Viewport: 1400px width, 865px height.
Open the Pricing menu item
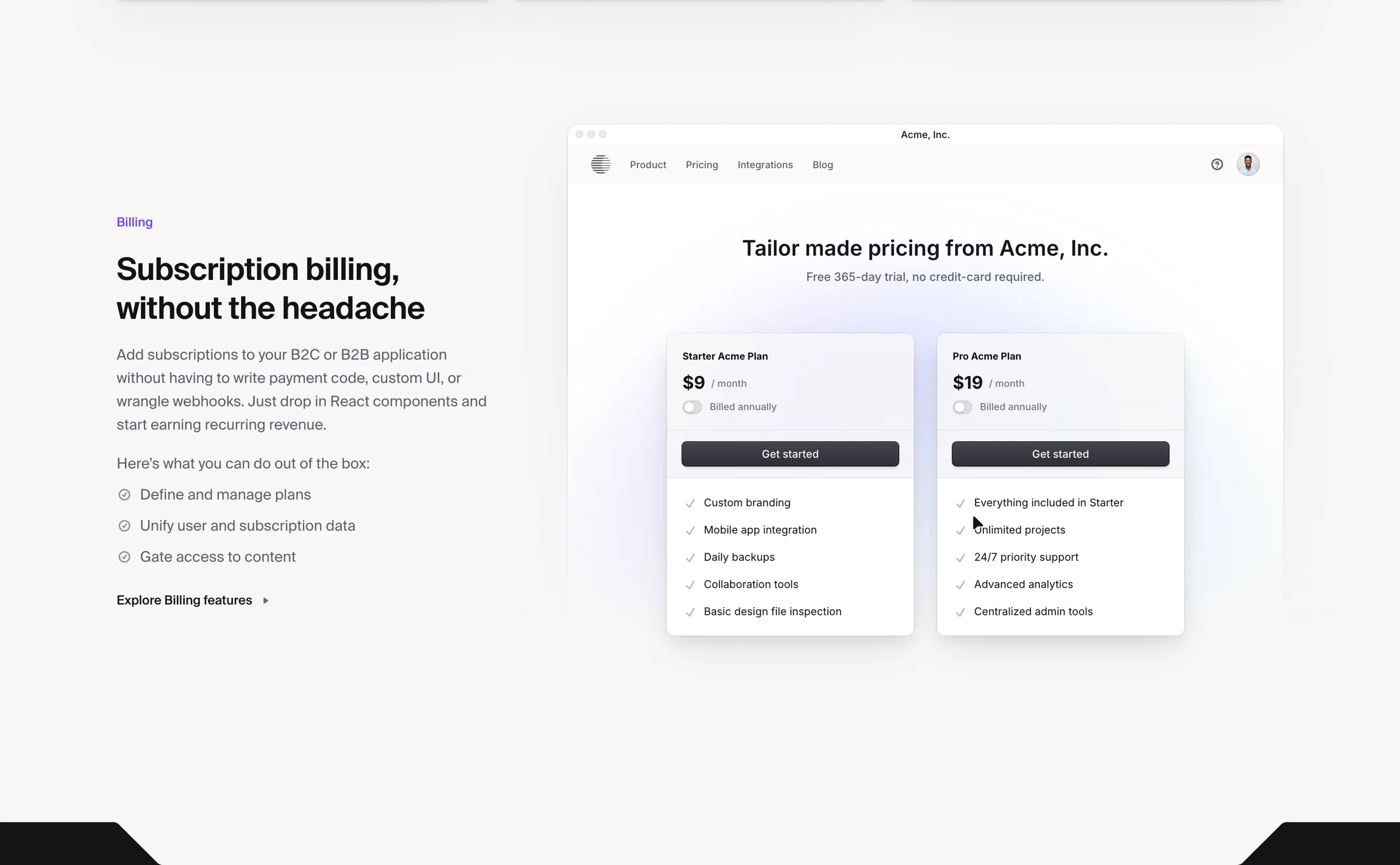[x=702, y=165]
